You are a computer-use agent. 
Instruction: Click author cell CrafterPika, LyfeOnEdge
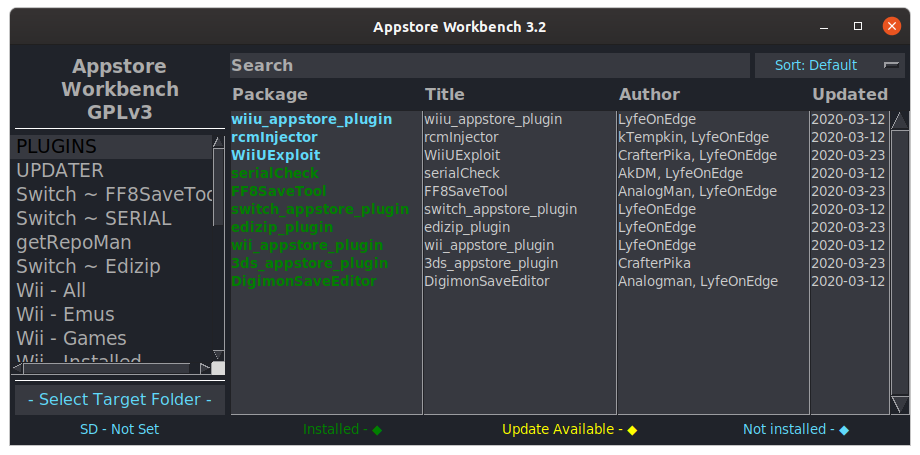698,156
